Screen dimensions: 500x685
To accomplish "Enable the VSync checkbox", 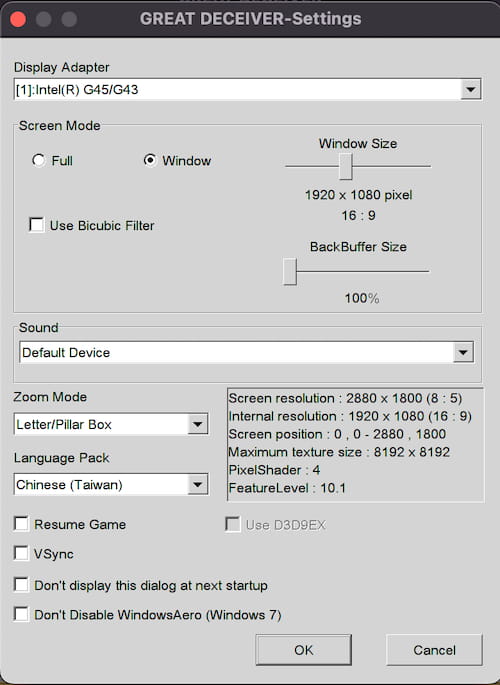I will [21, 553].
